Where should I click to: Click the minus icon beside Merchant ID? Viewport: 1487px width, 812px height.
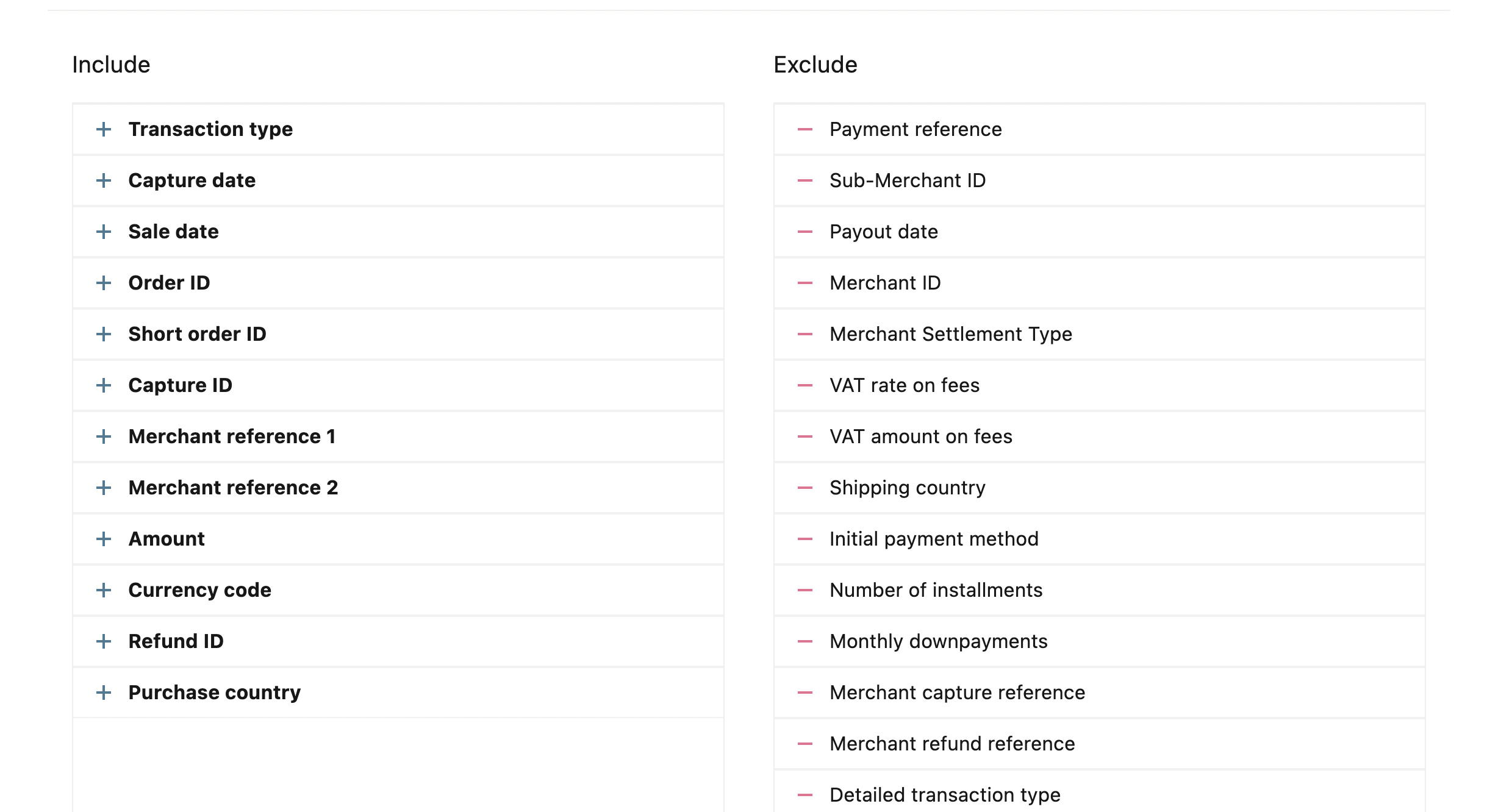click(805, 283)
